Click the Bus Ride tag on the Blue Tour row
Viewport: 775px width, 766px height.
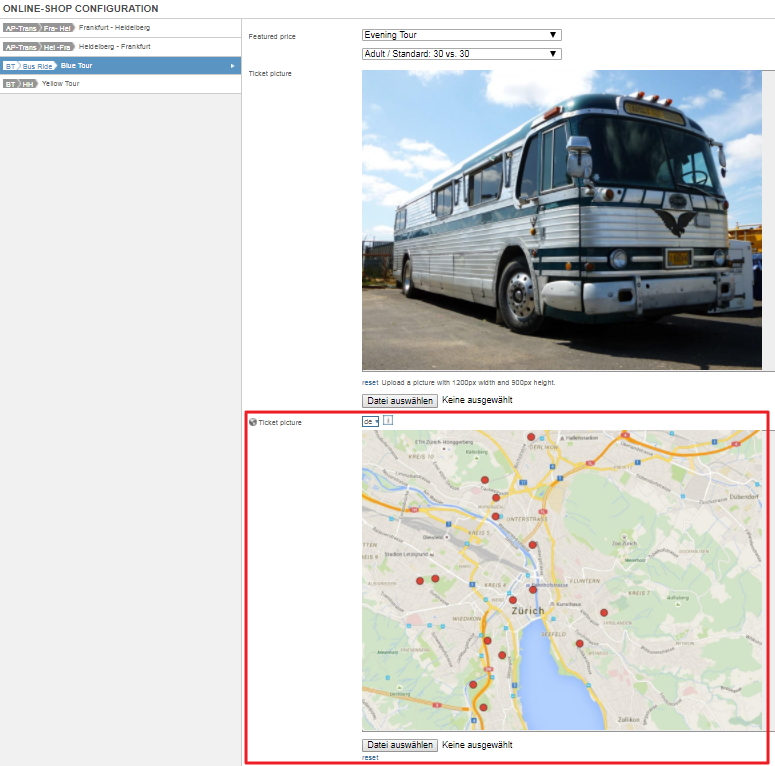[x=38, y=66]
